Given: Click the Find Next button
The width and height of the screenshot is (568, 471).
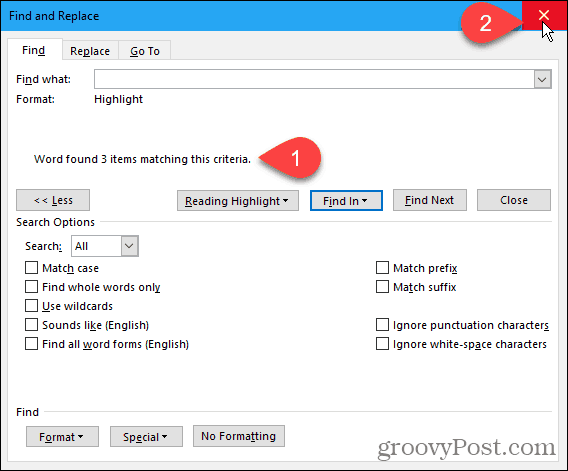Looking at the screenshot, I should pyautogui.click(x=430, y=200).
